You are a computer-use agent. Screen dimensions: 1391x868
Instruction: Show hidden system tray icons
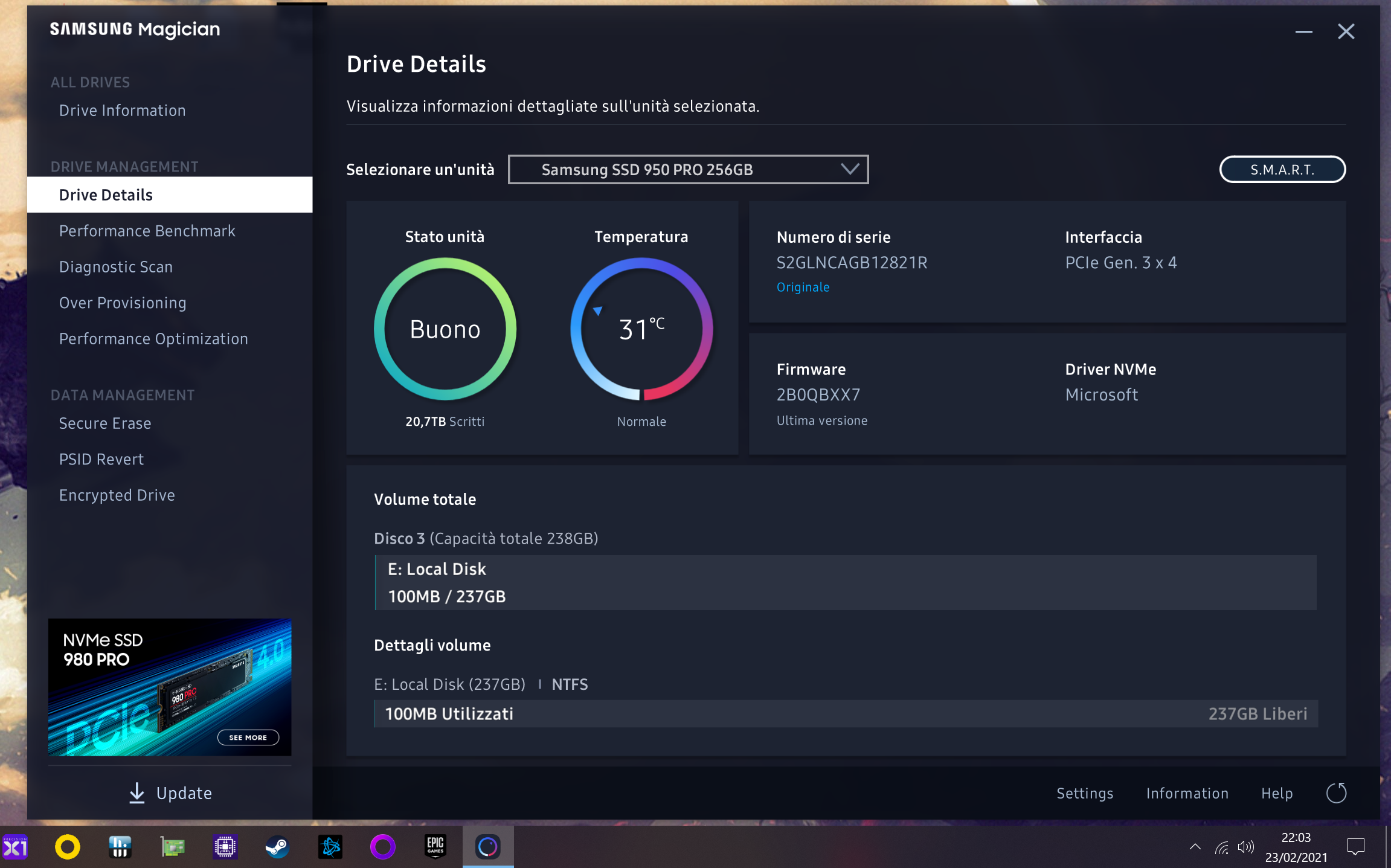(x=1195, y=847)
